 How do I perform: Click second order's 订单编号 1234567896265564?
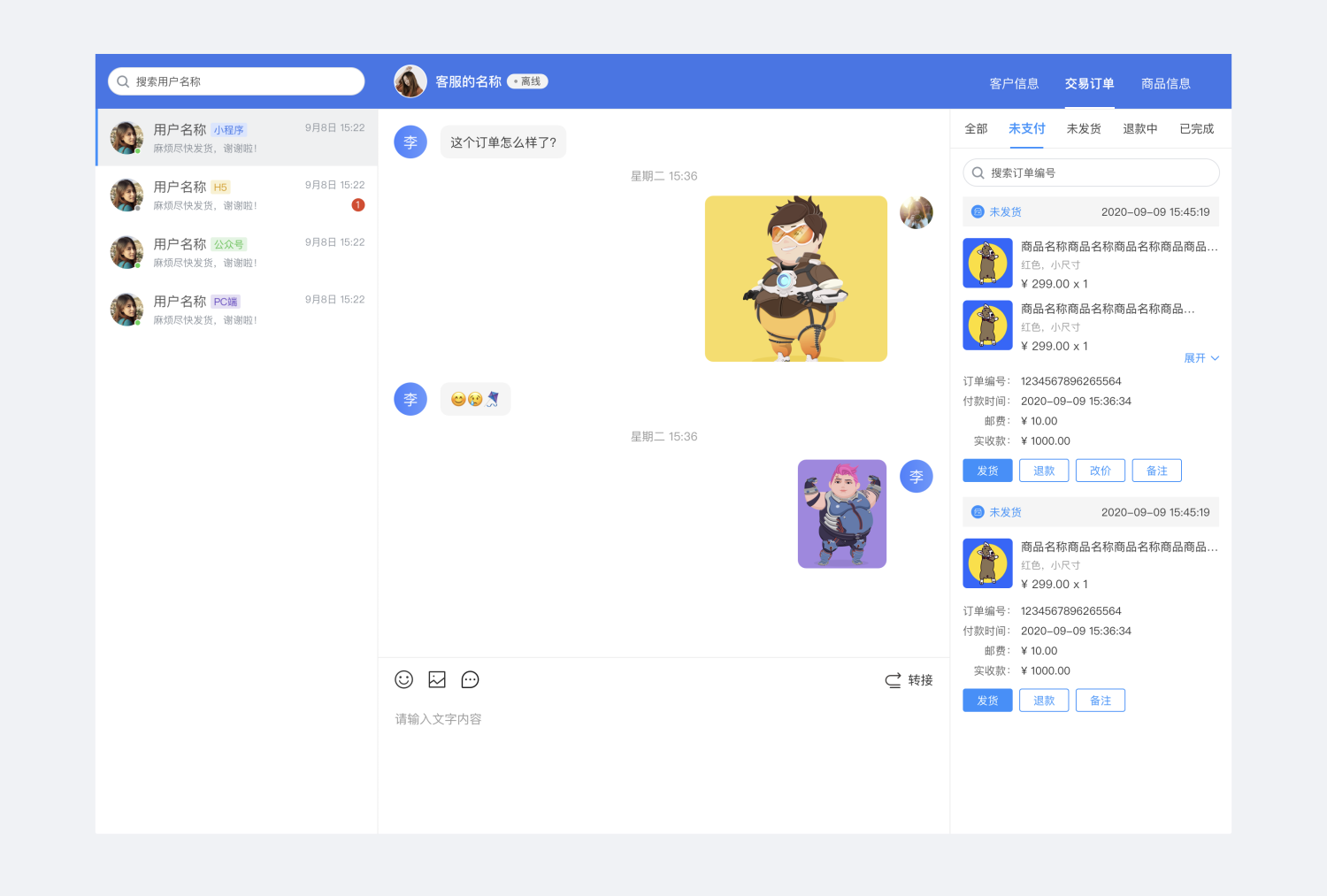tap(1070, 611)
